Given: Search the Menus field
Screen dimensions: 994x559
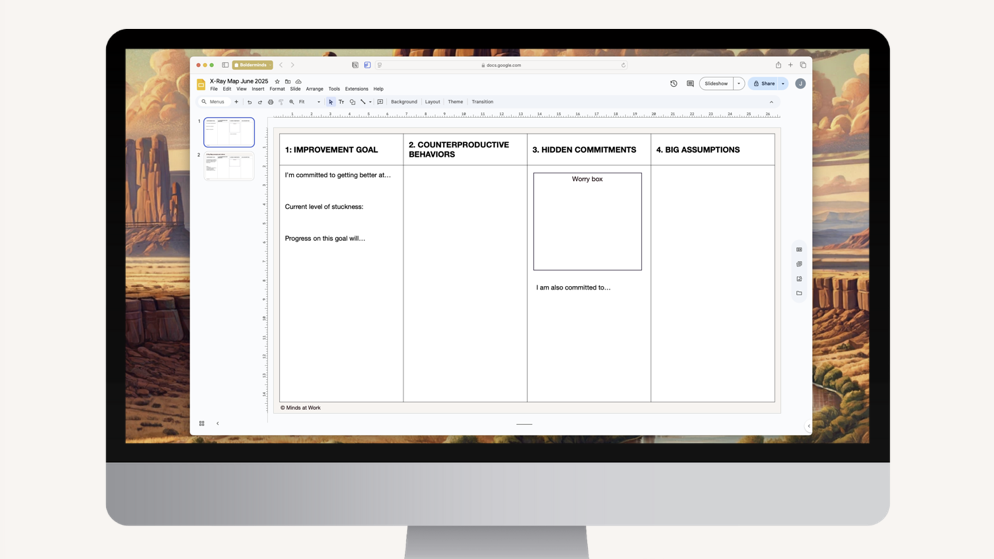Looking at the screenshot, I should point(214,101).
